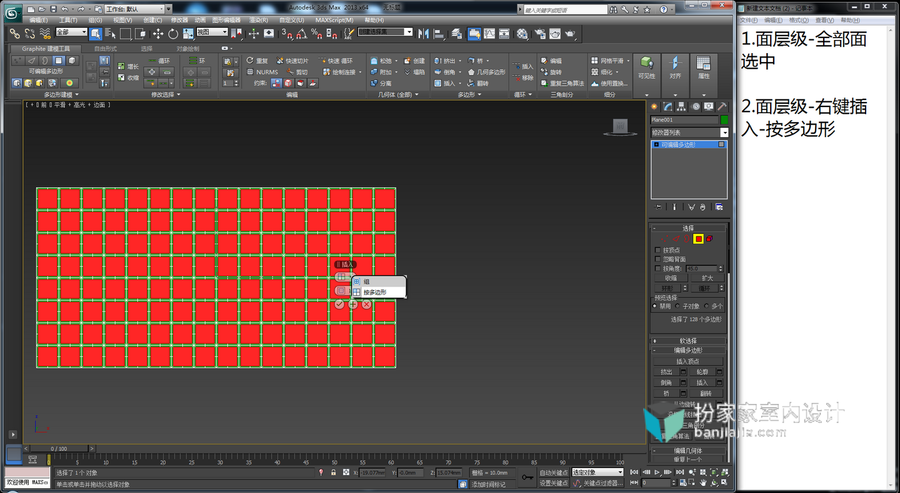Switch to the Graphite 建模工具 tab
Screen dimensions: 900x493
[46, 49]
